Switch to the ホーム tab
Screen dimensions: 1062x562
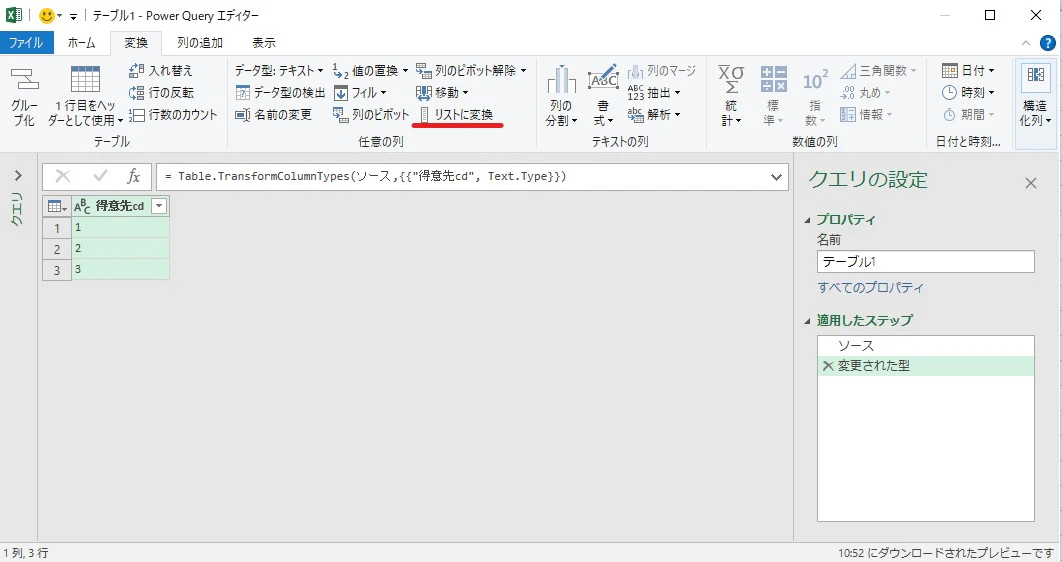point(81,43)
